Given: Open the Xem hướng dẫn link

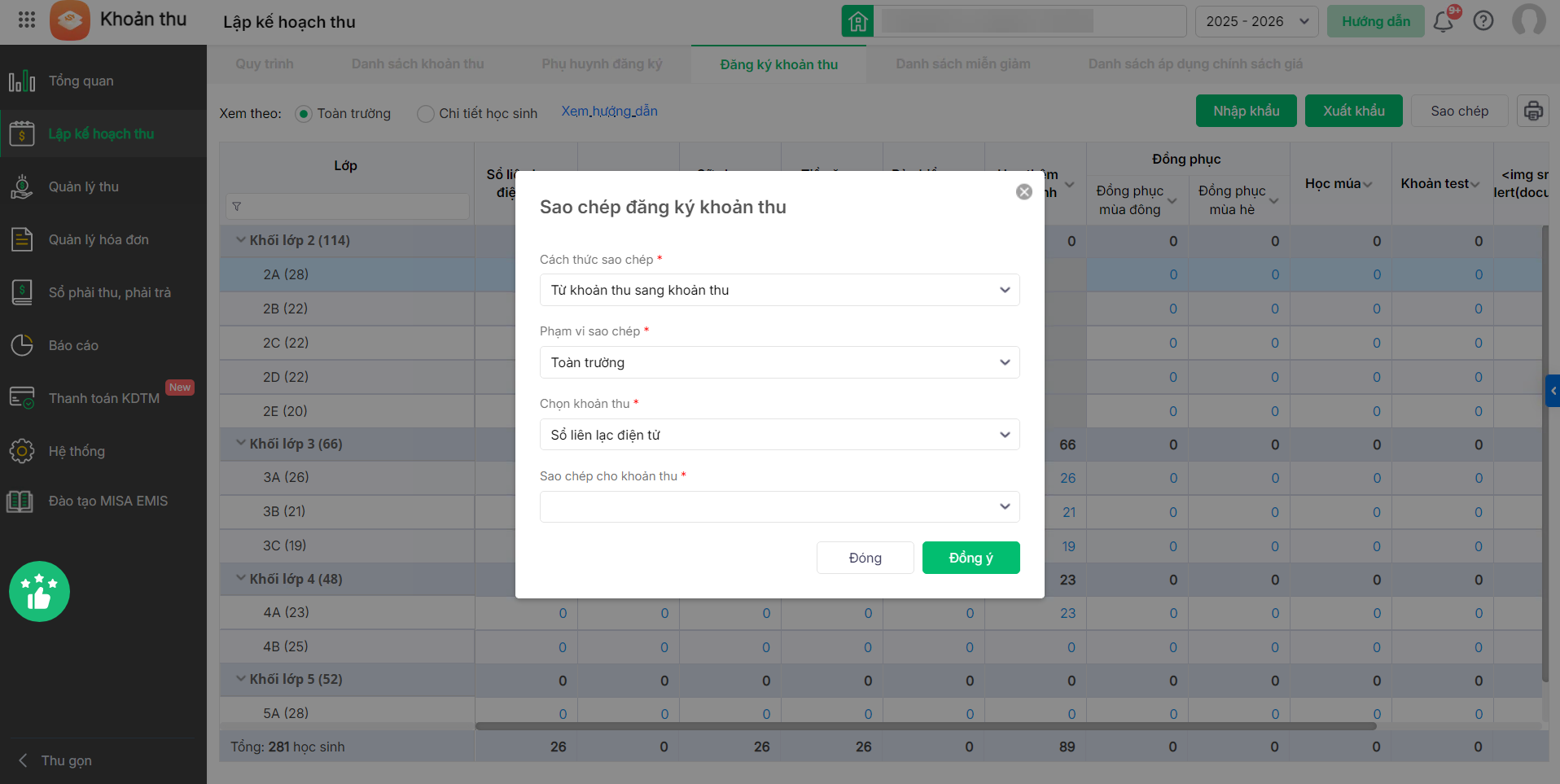Looking at the screenshot, I should click(609, 112).
